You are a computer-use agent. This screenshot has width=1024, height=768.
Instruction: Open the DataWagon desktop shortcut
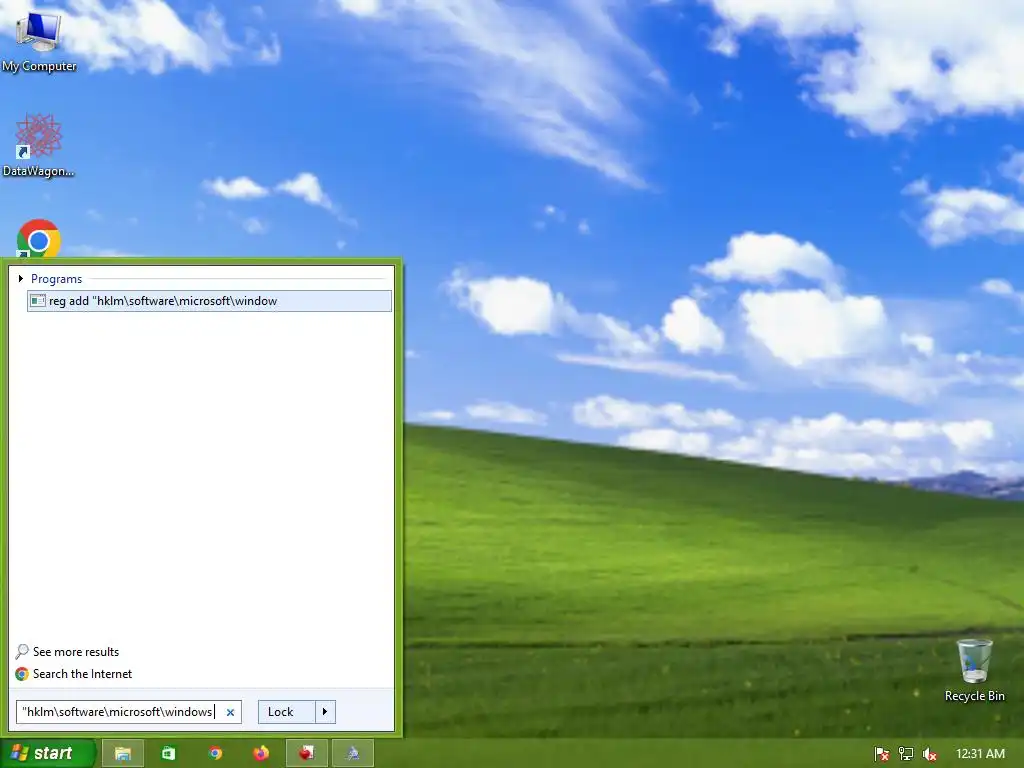click(x=39, y=146)
